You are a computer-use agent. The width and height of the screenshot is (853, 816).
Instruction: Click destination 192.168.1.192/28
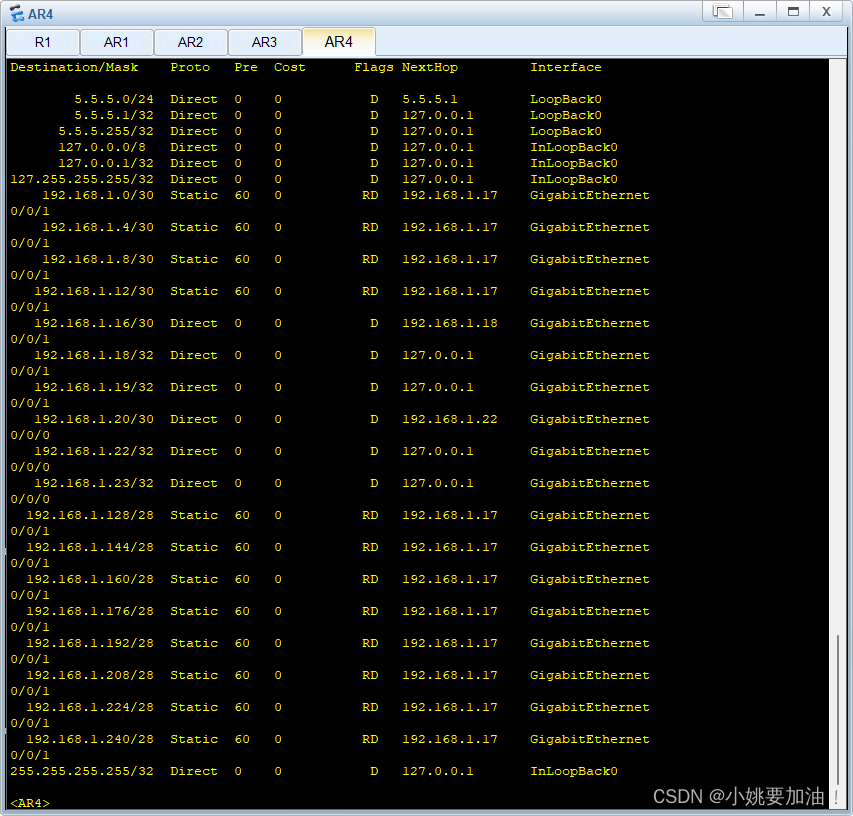90,644
